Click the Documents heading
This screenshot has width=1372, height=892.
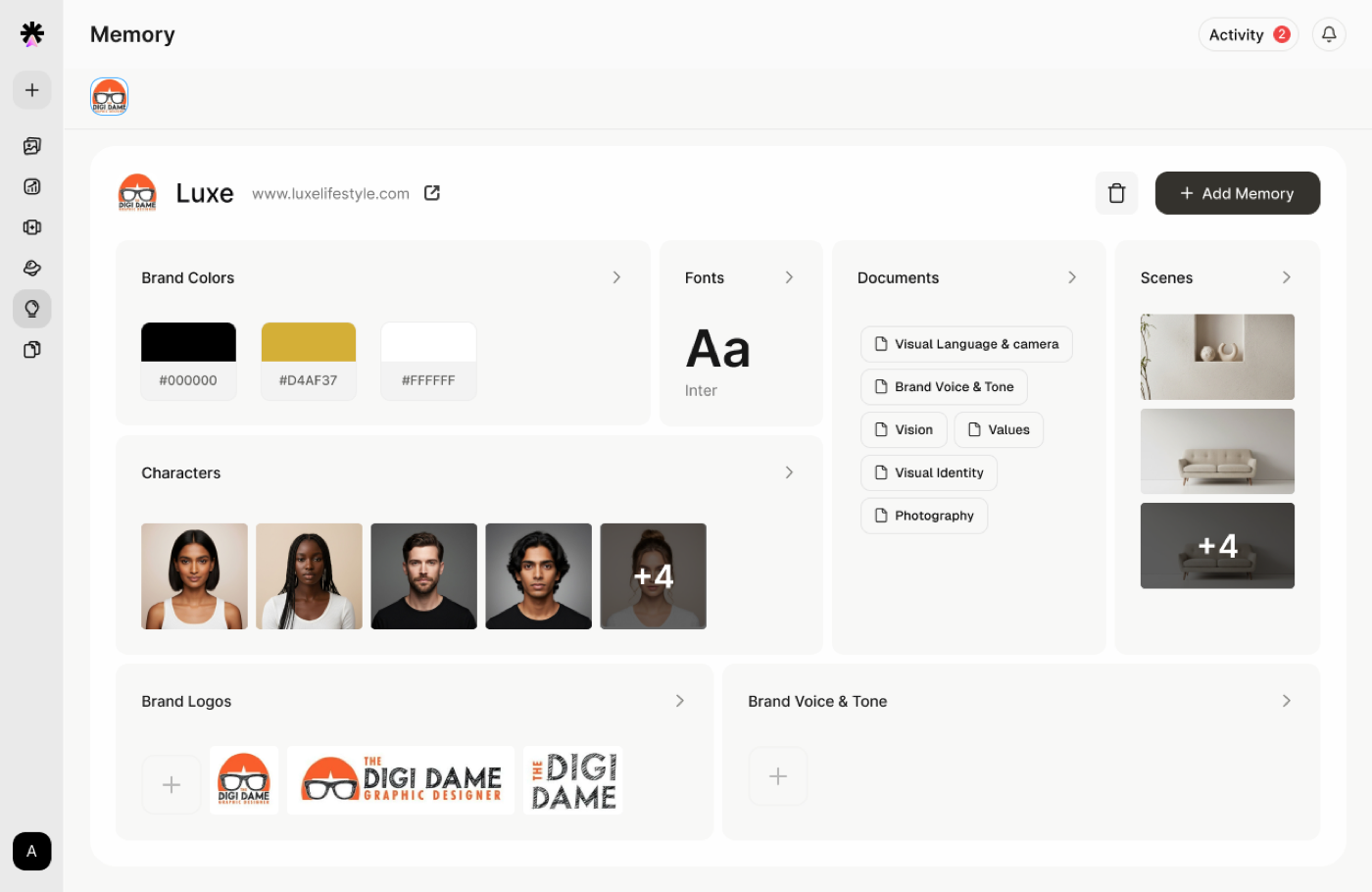point(898,278)
